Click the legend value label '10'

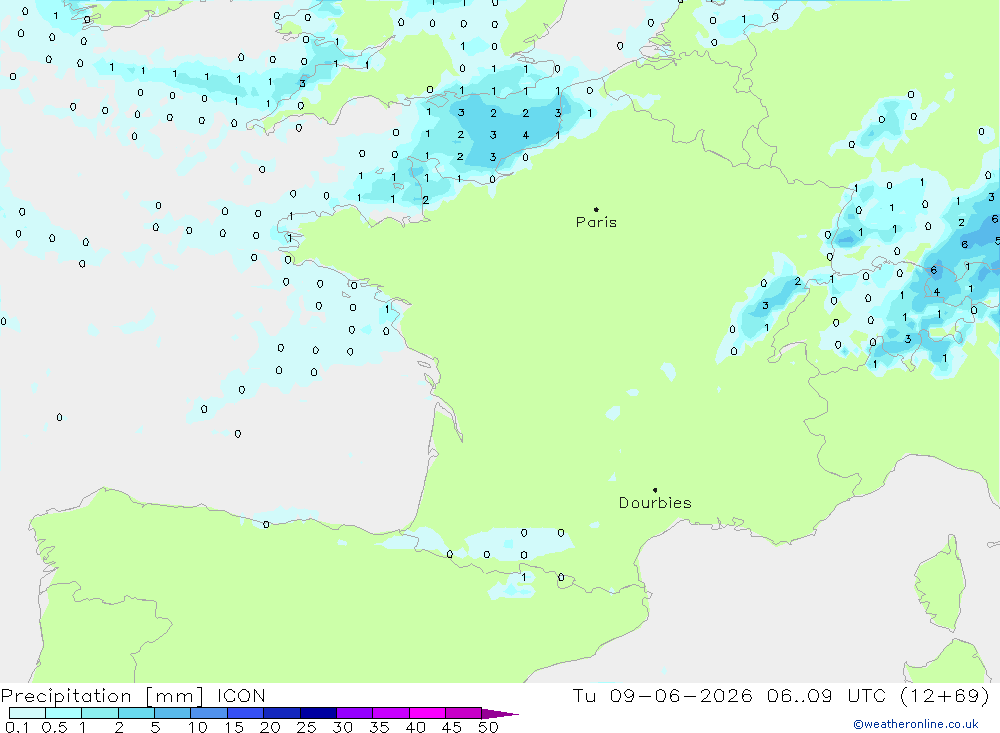(x=198, y=727)
